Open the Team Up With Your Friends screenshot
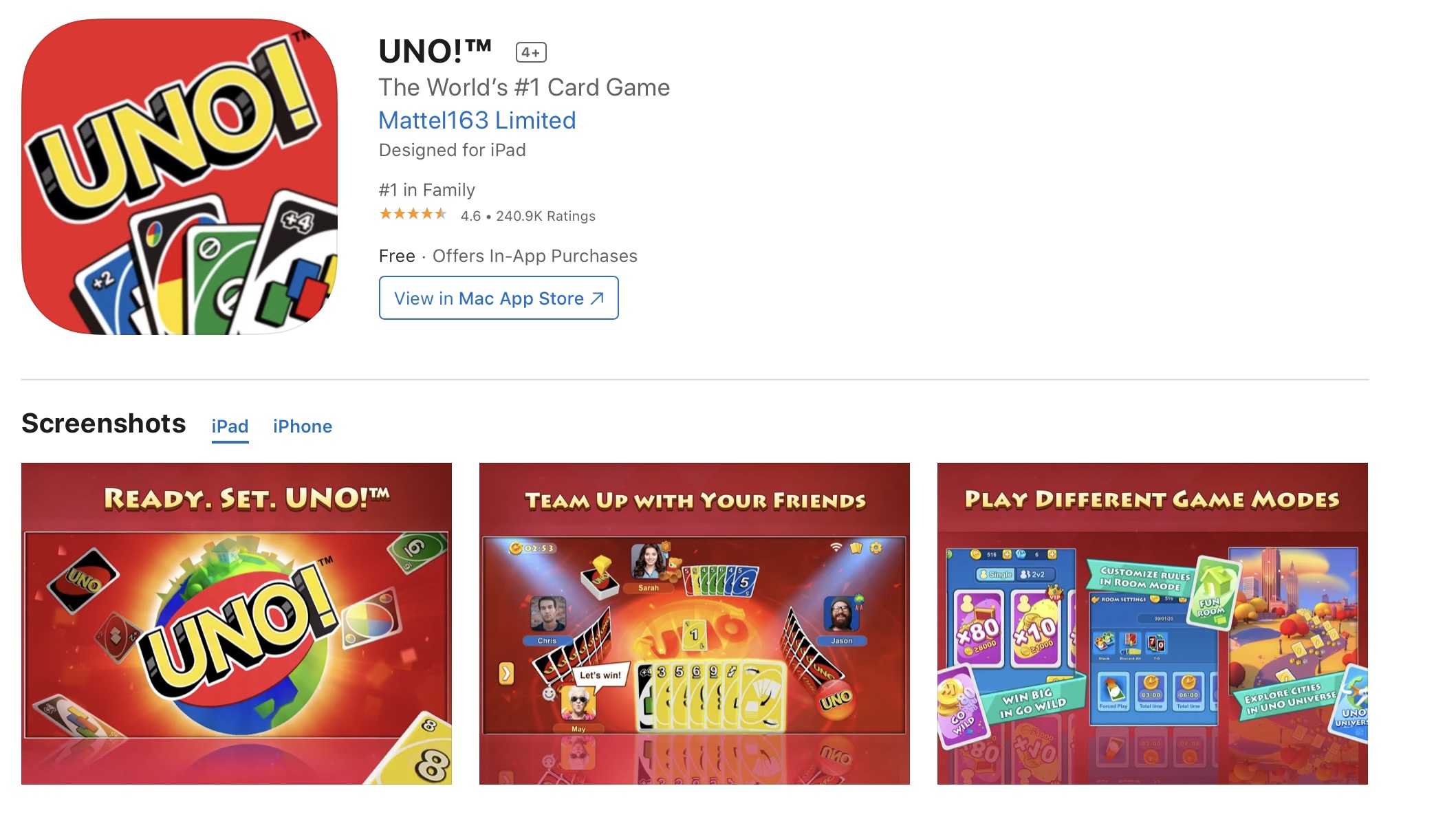The width and height of the screenshot is (1456, 819). click(x=695, y=624)
